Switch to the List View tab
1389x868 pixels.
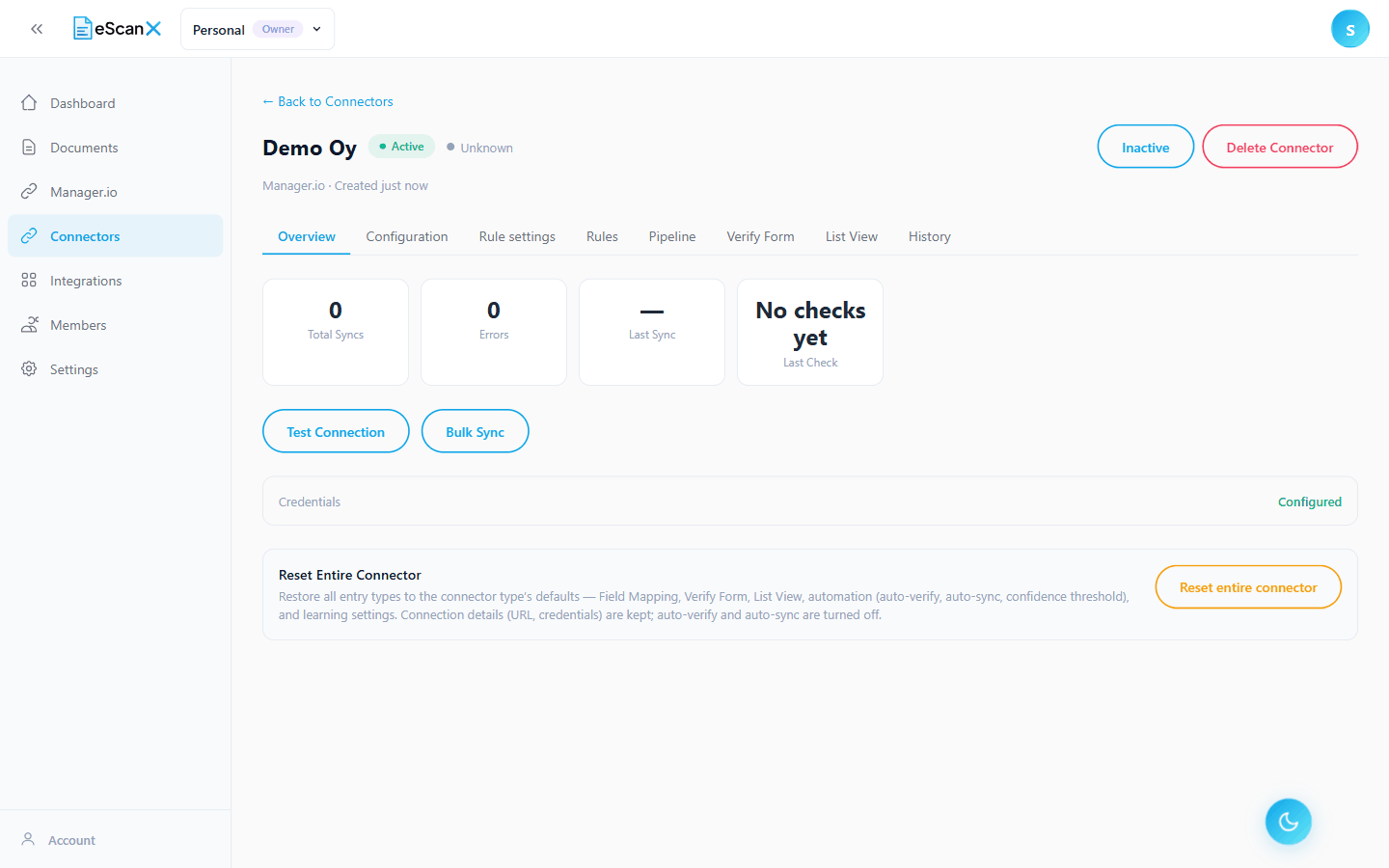[x=852, y=236]
